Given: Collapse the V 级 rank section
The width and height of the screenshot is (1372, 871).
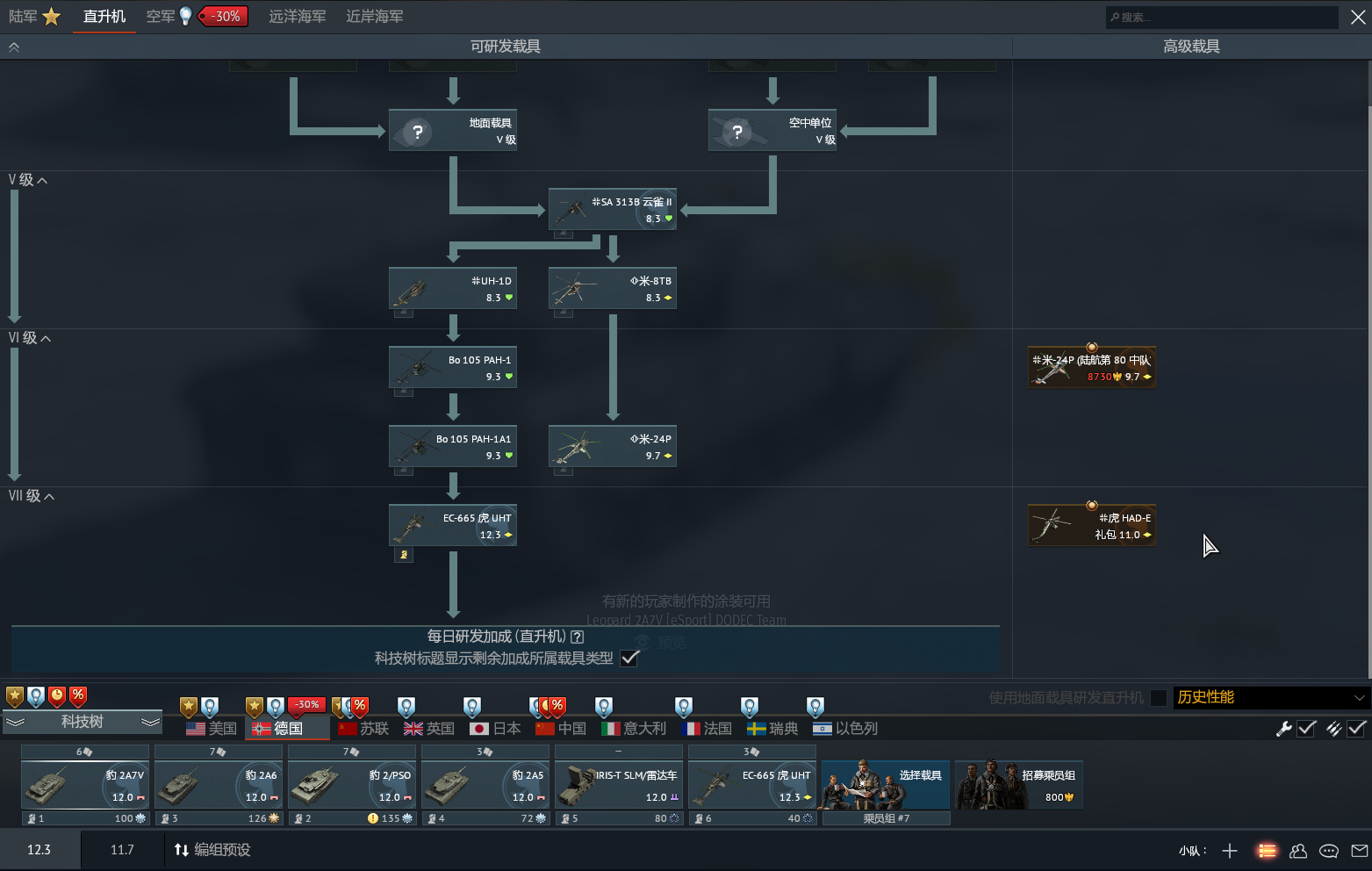Looking at the screenshot, I should (x=28, y=180).
